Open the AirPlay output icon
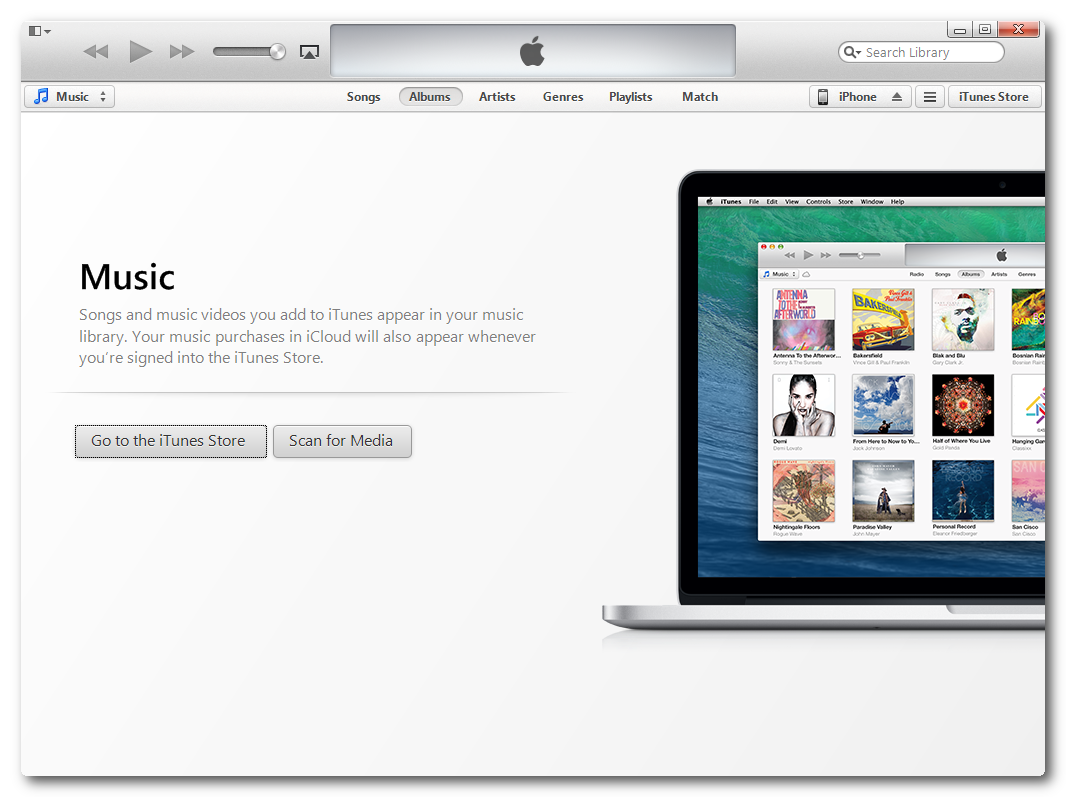Image resolution: width=1066 pixels, height=797 pixels. pyautogui.click(x=309, y=52)
